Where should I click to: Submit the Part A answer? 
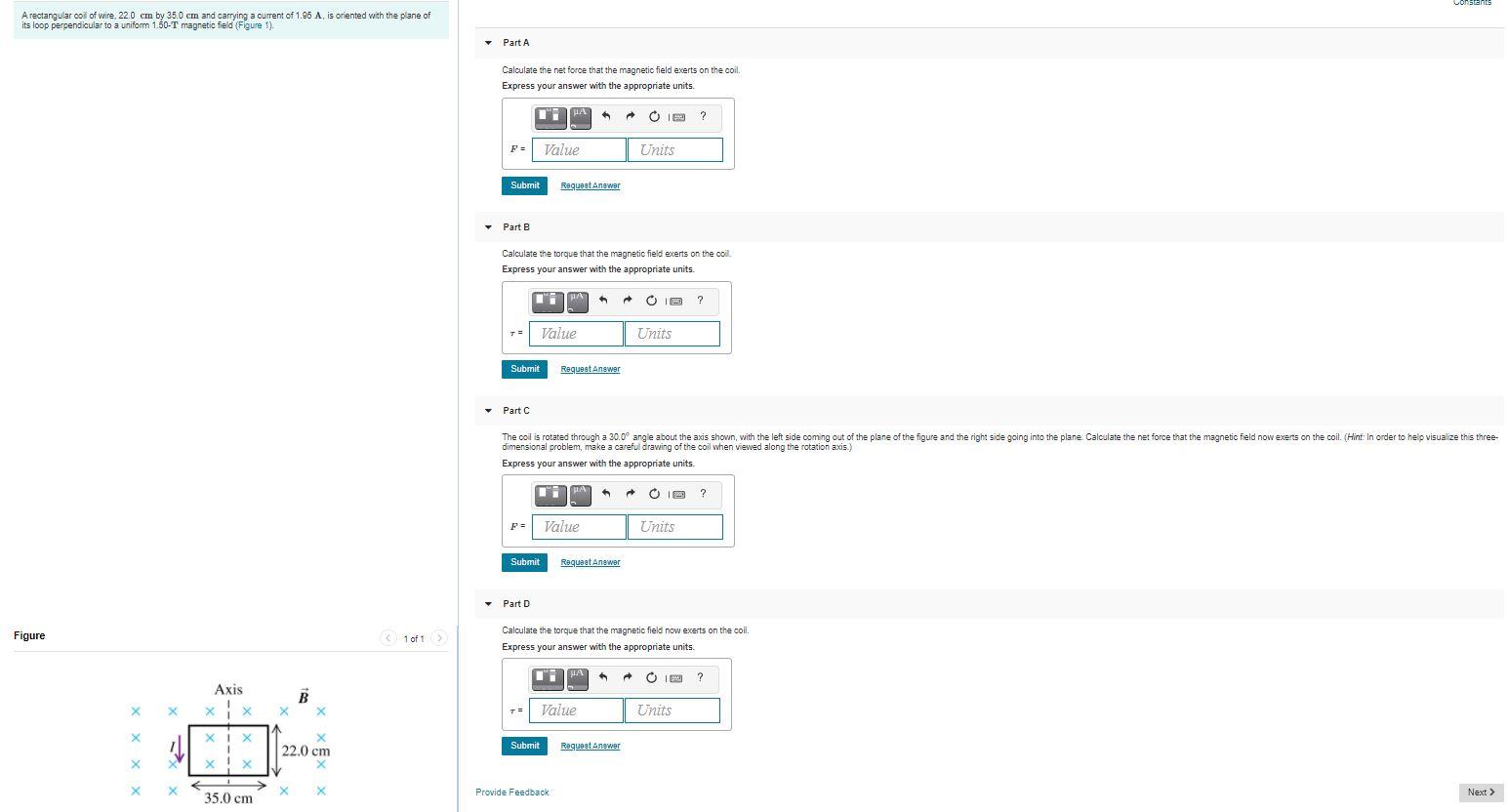[524, 185]
